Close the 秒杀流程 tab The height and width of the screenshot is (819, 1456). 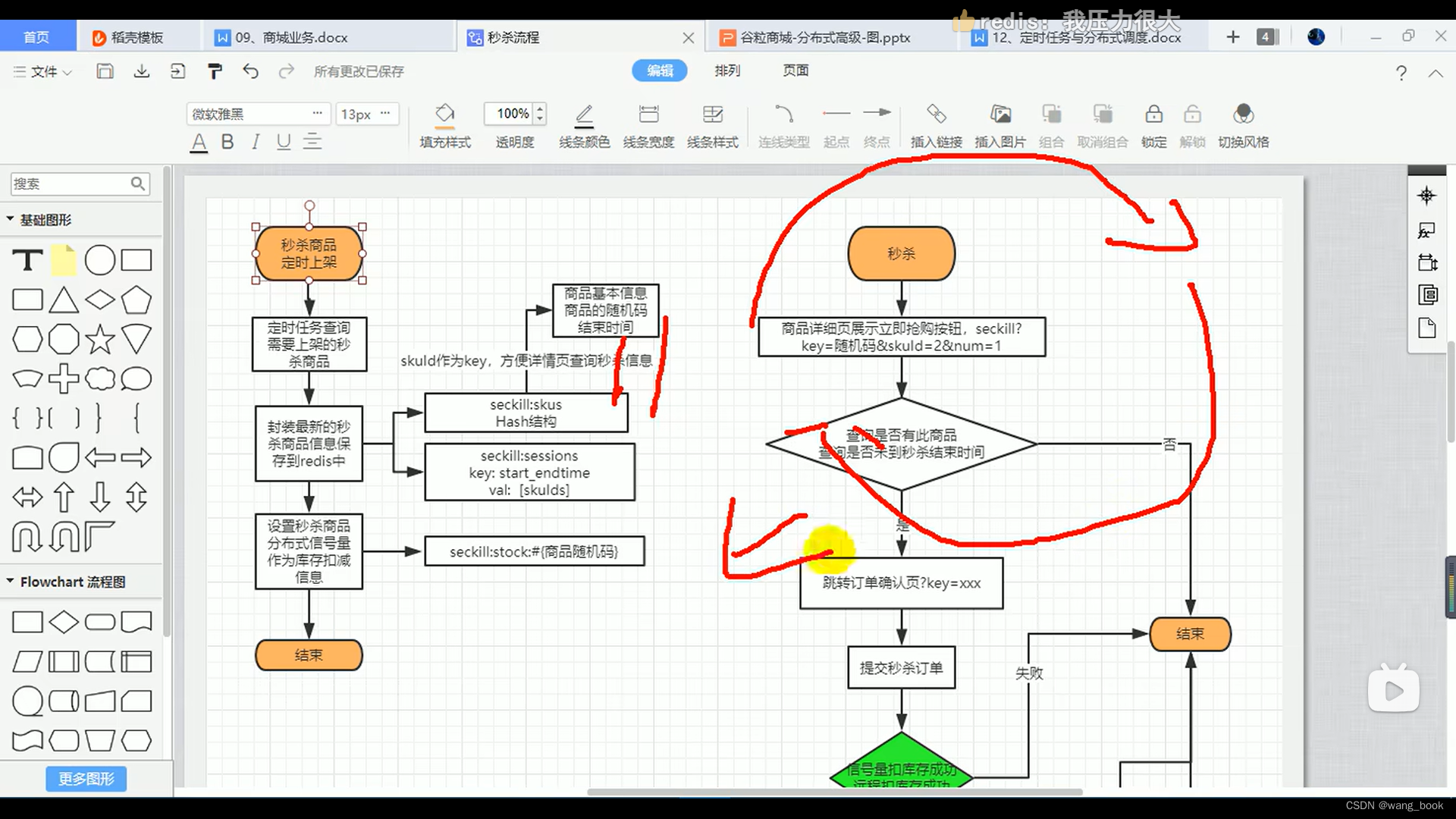click(x=688, y=37)
